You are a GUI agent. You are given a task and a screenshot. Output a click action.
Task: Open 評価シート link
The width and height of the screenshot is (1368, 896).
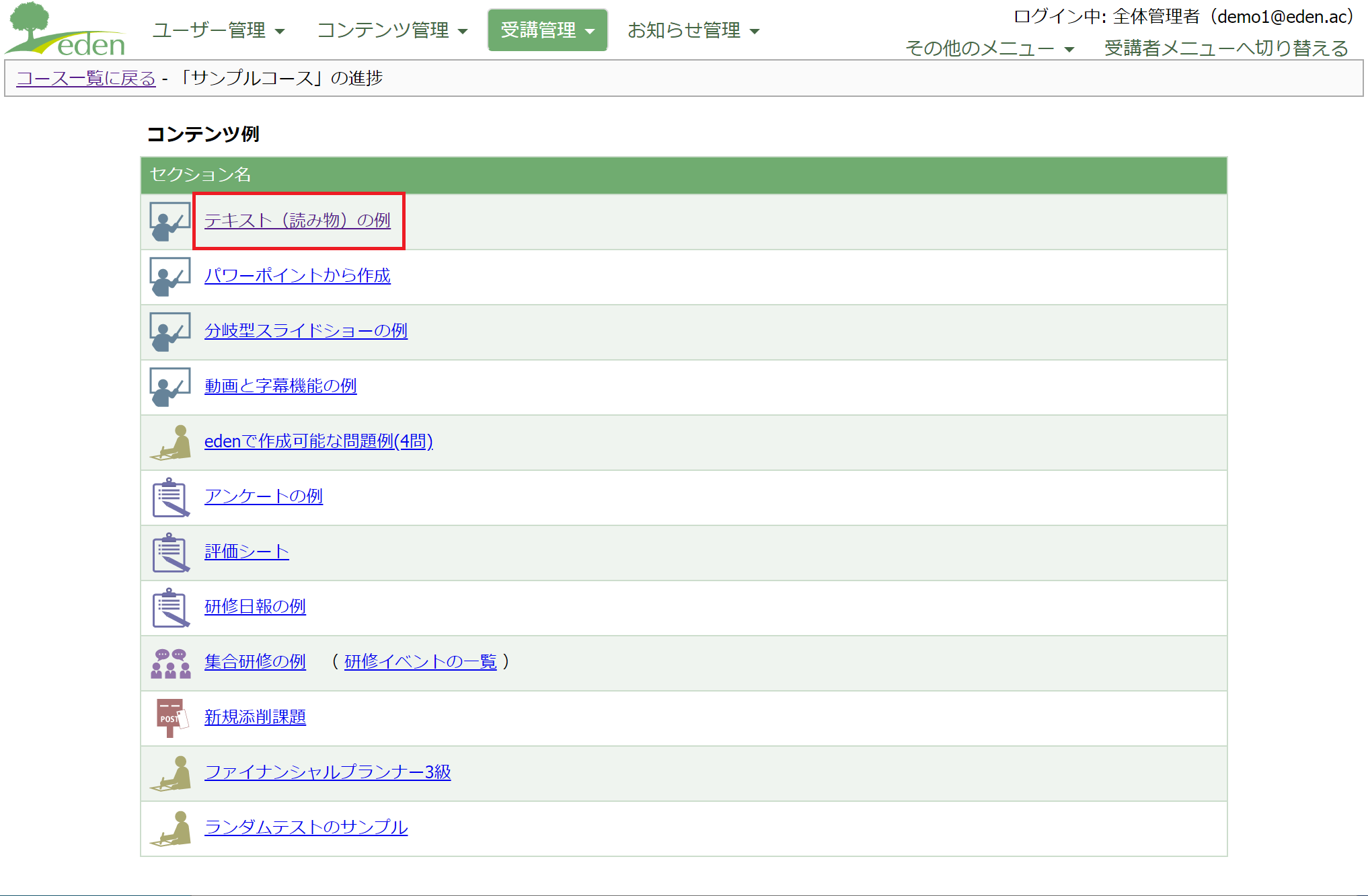click(x=247, y=552)
